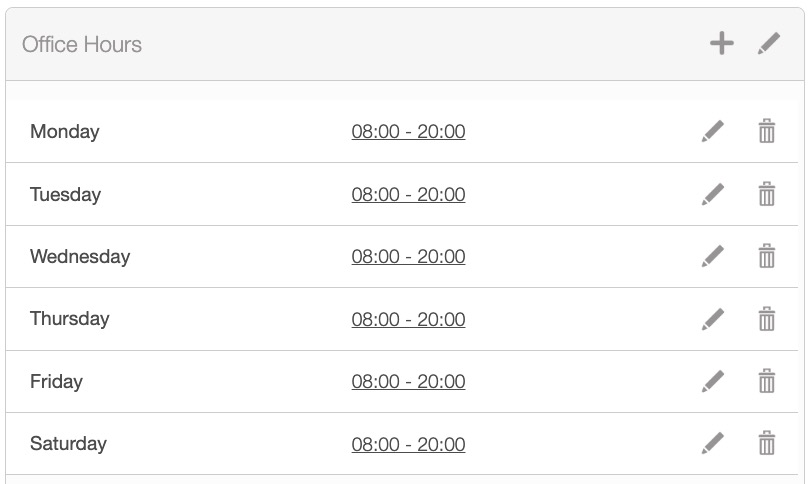Remove Wednesday hours using trash icon
Screen dimensions: 810x484
click(x=766, y=256)
